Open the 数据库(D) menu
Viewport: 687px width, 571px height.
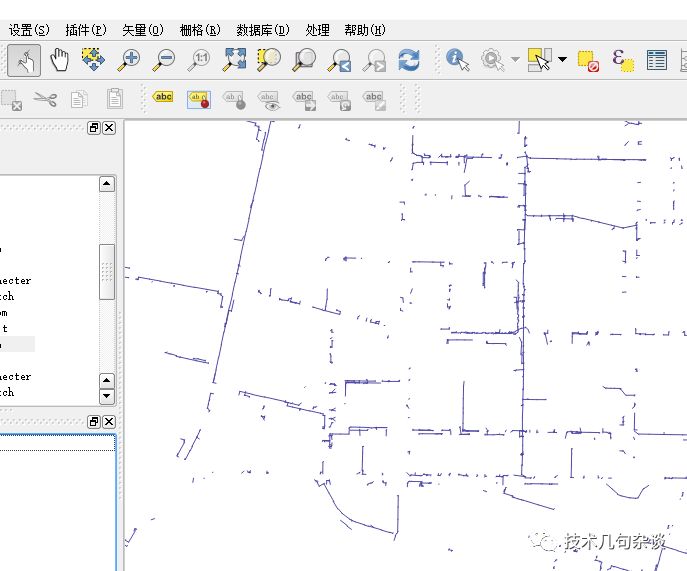263,30
